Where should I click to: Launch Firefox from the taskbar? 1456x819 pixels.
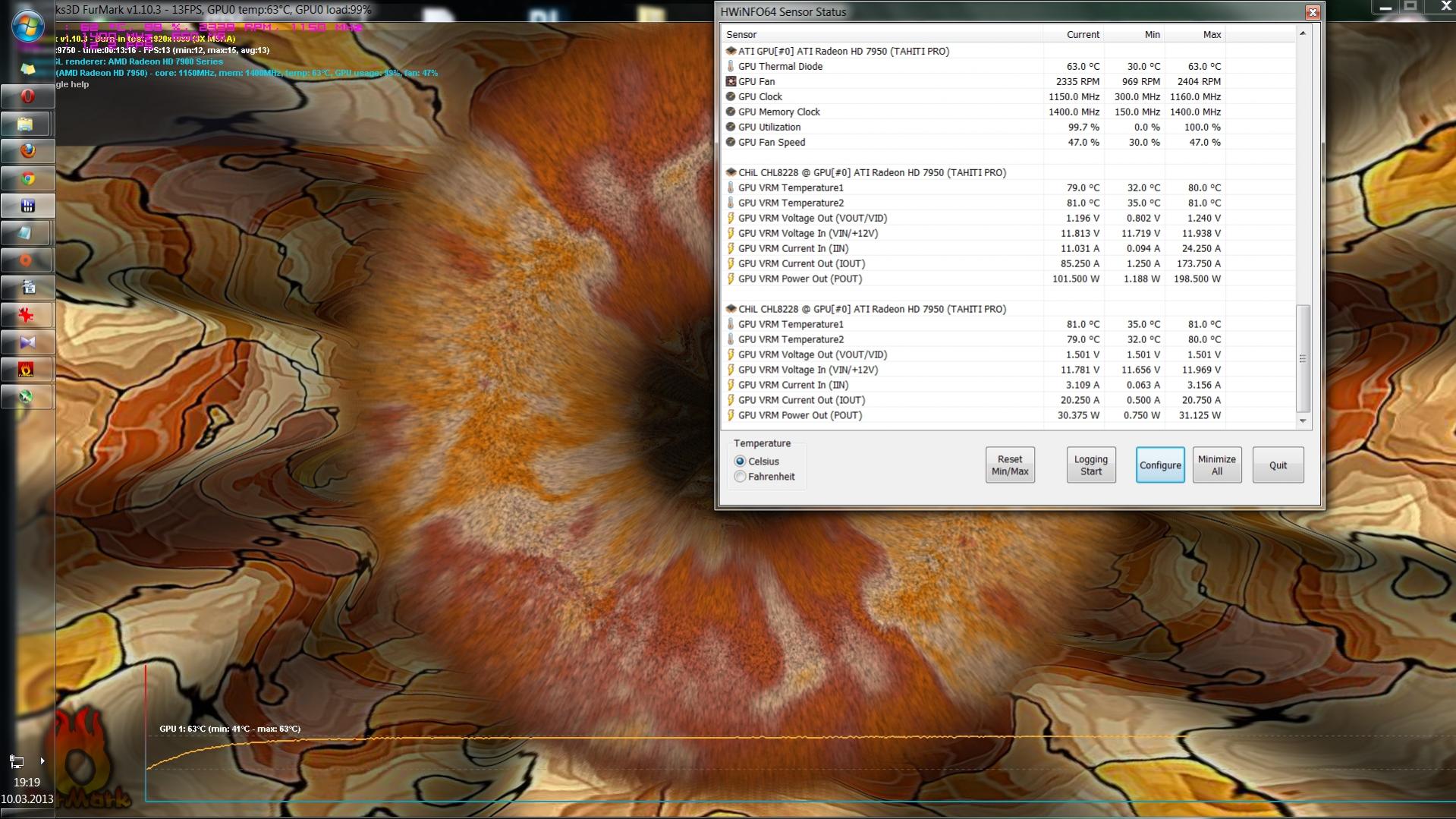click(x=27, y=151)
